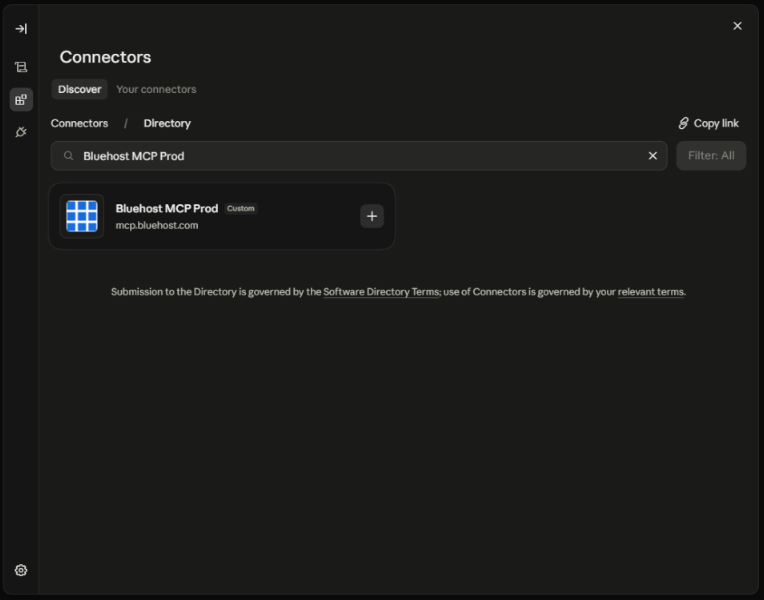Open the skills scroll icon in sidebar
The image size is (764, 600).
pyautogui.click(x=21, y=67)
